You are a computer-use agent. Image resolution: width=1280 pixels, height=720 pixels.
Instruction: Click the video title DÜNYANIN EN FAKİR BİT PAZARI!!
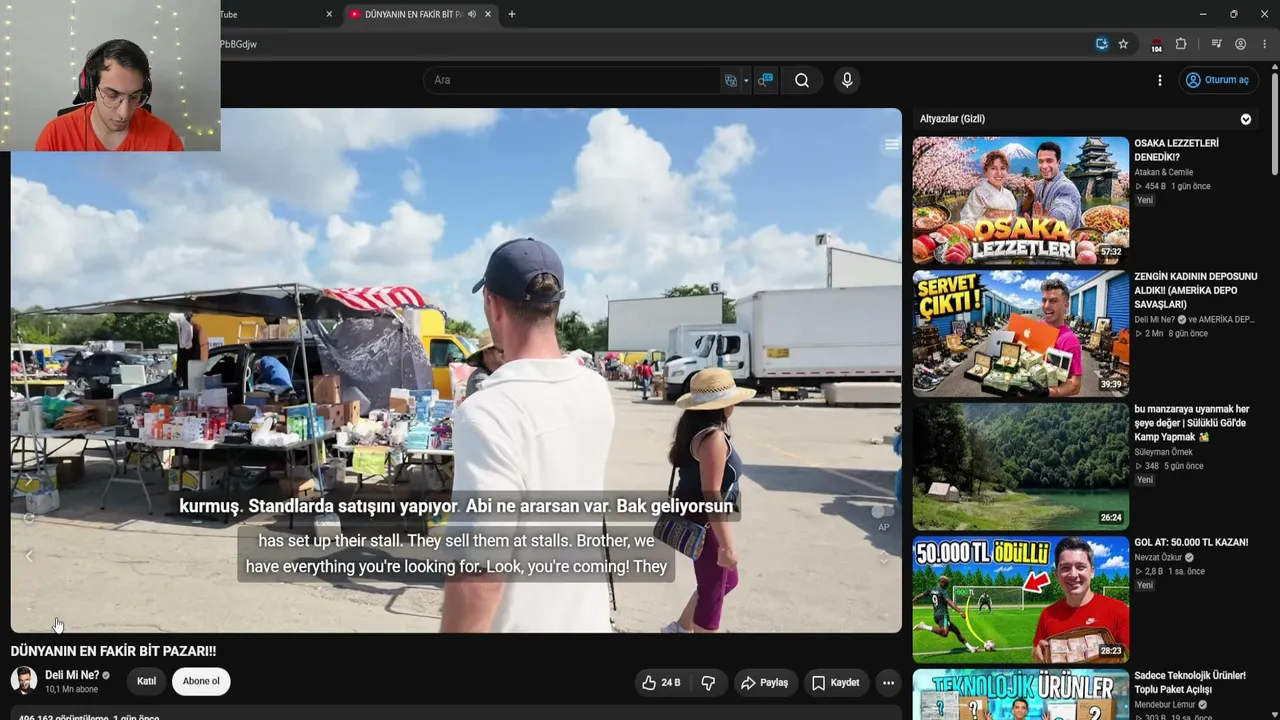(113, 651)
